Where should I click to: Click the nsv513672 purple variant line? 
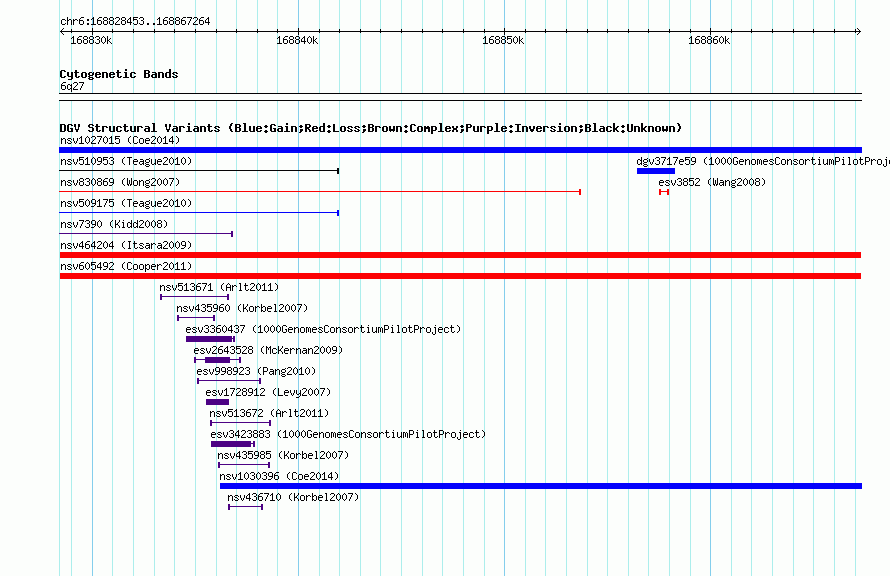[x=241, y=423]
